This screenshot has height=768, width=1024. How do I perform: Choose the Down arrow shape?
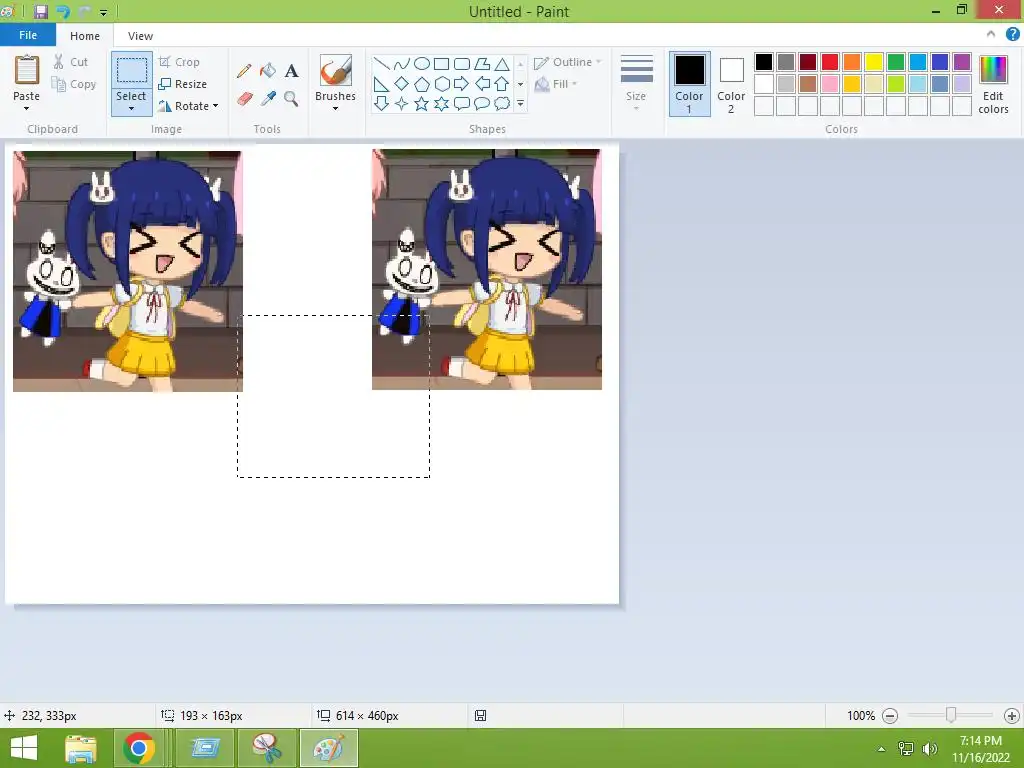pos(381,103)
